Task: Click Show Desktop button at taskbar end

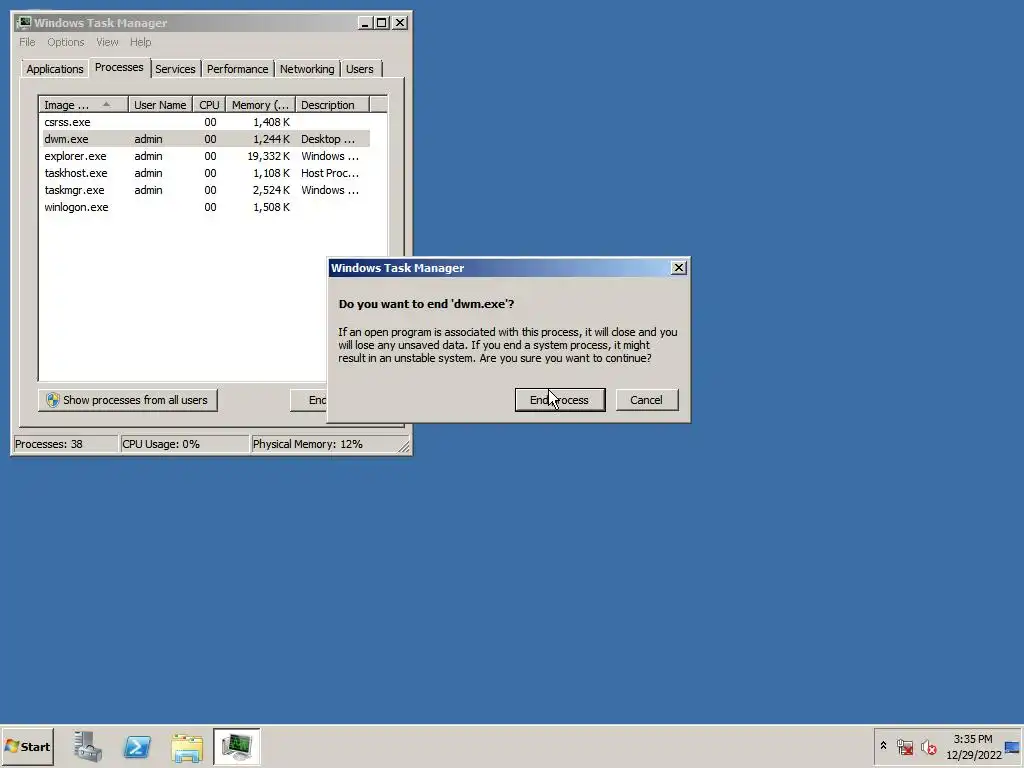Action: tap(1013, 746)
